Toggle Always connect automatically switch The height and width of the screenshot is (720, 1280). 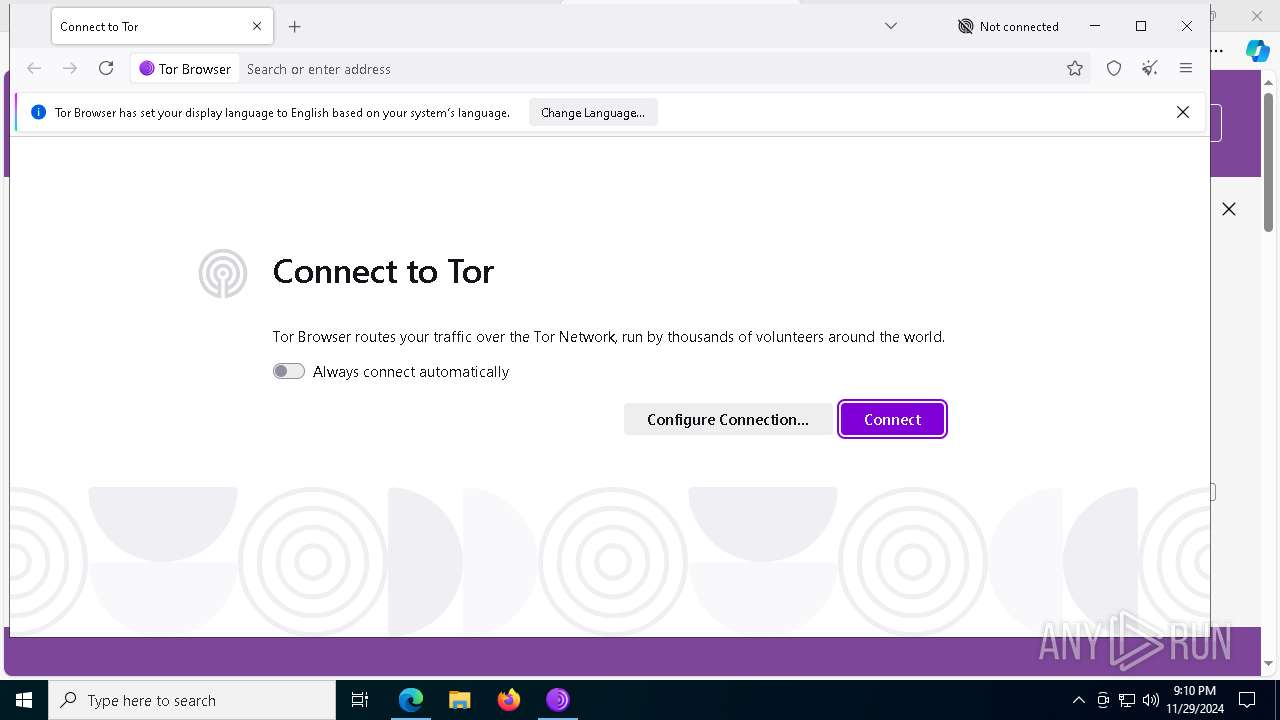point(289,371)
